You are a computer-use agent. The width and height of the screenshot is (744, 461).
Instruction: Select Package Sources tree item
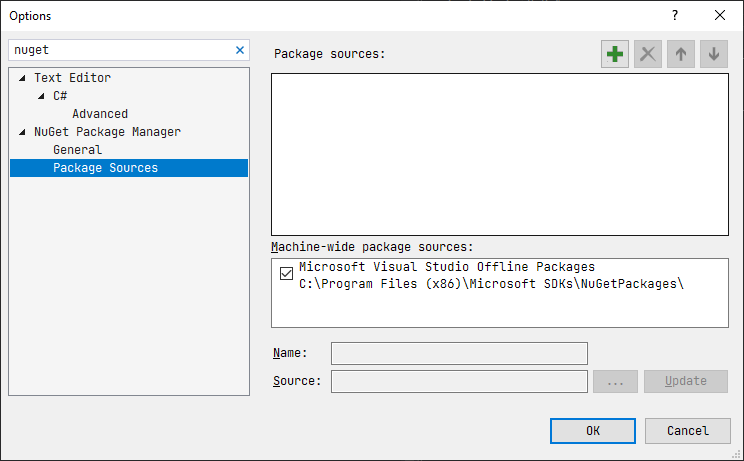click(129, 168)
